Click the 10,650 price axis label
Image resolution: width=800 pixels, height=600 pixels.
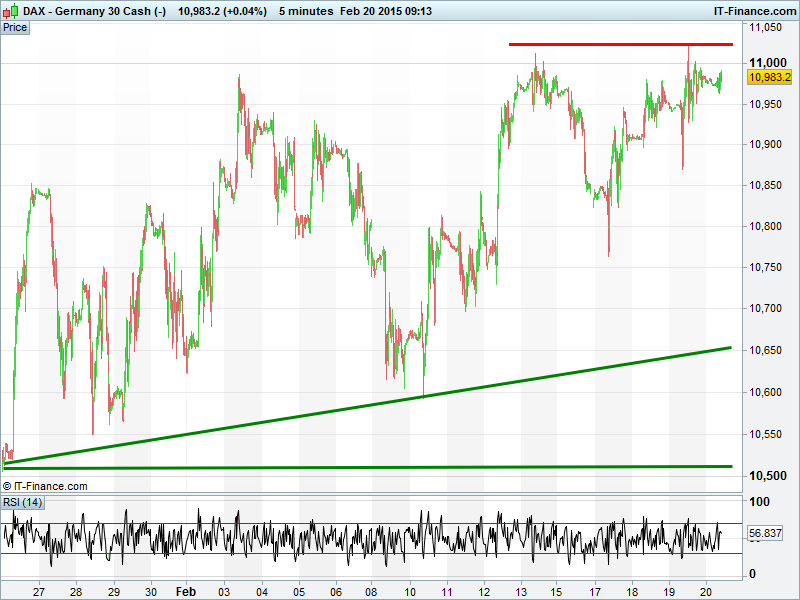point(767,350)
